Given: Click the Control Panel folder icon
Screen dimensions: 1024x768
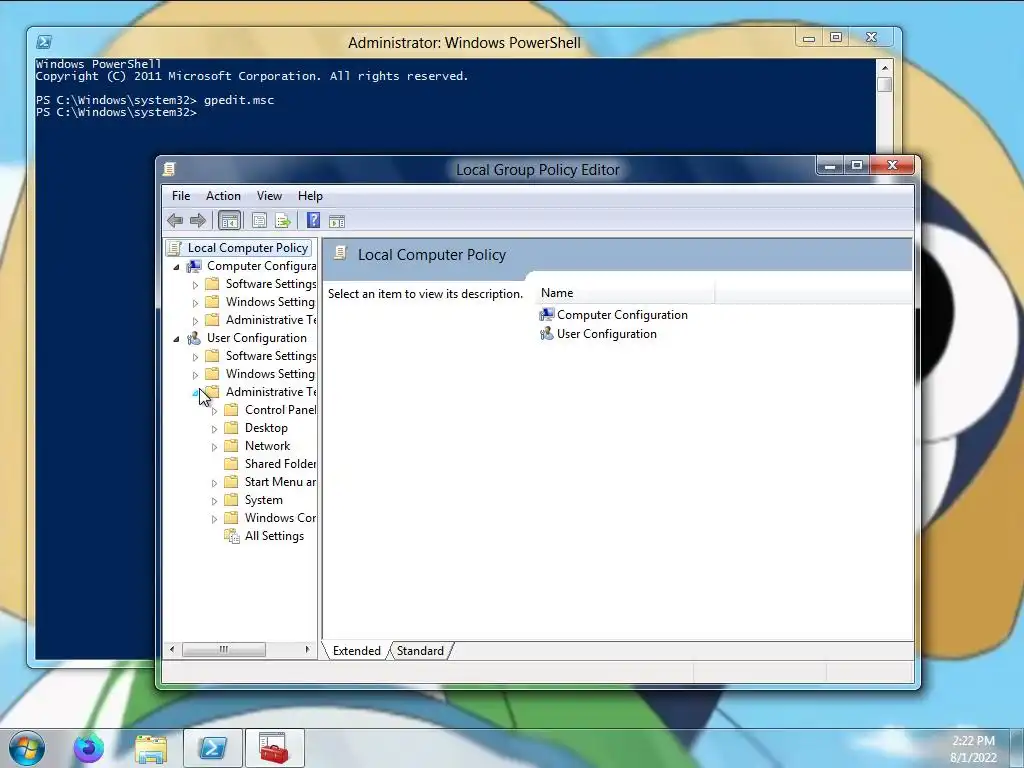Looking at the screenshot, I should (231, 410).
